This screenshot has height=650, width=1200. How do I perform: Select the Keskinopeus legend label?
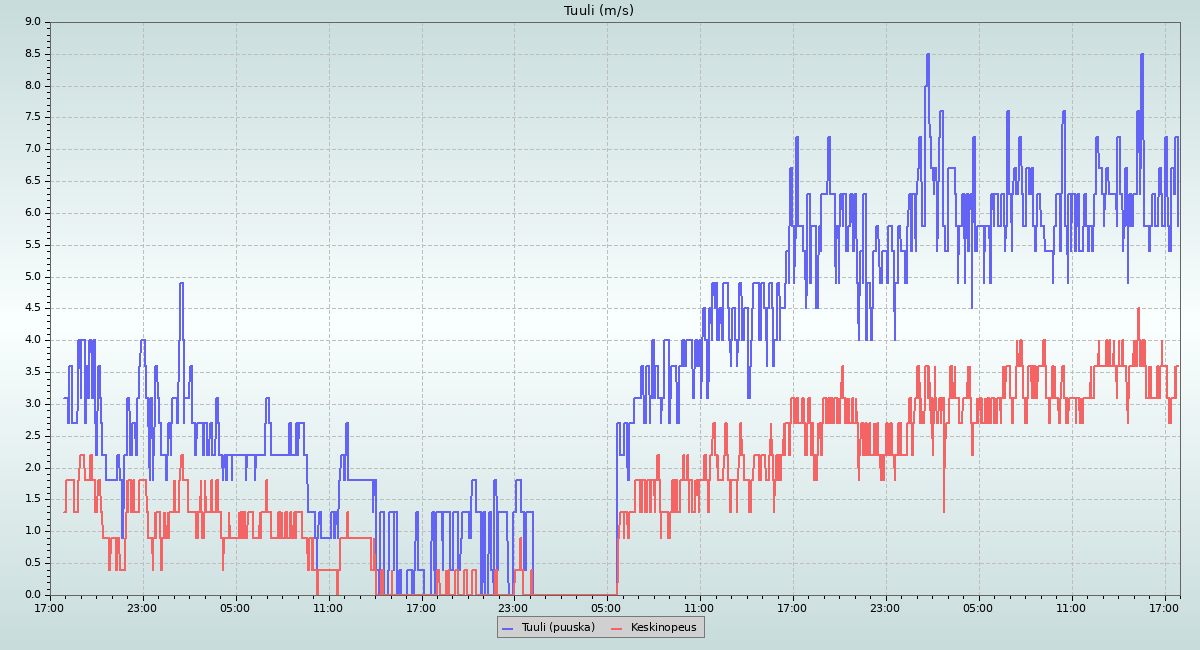[x=663, y=627]
